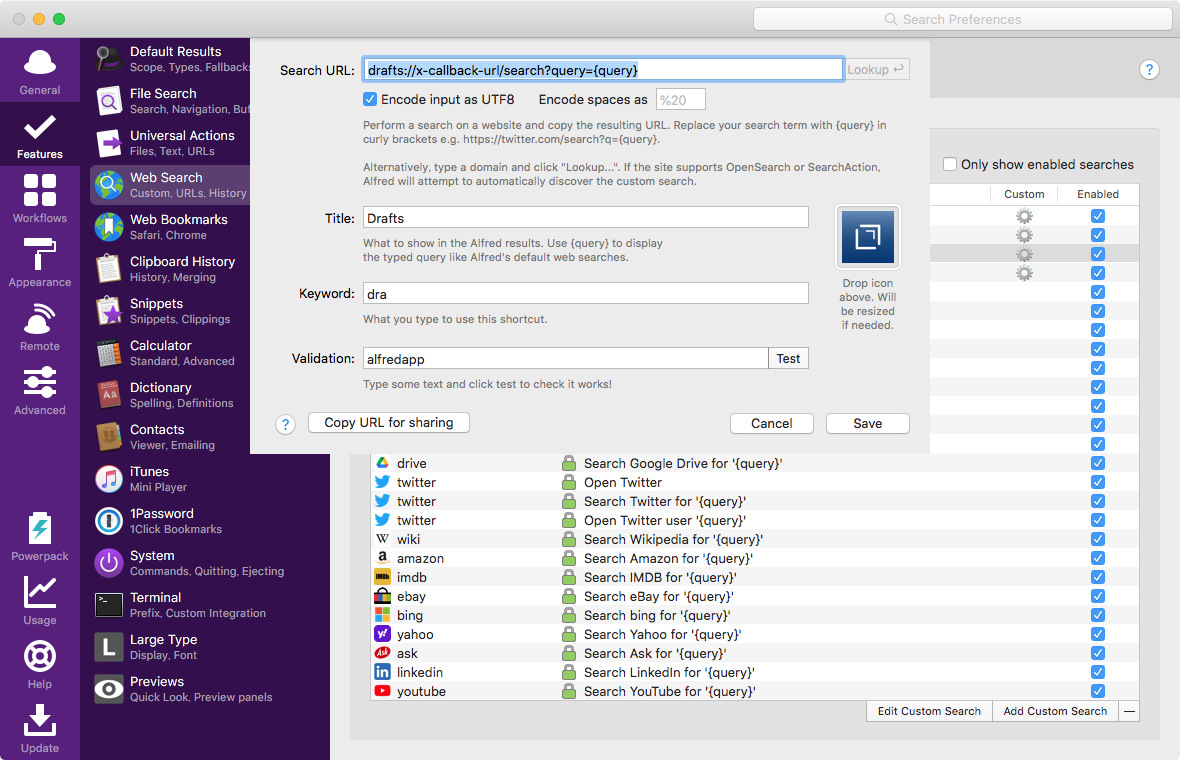The height and width of the screenshot is (760, 1180).
Task: Disable the linkedin search checkbox
Action: (1097, 672)
